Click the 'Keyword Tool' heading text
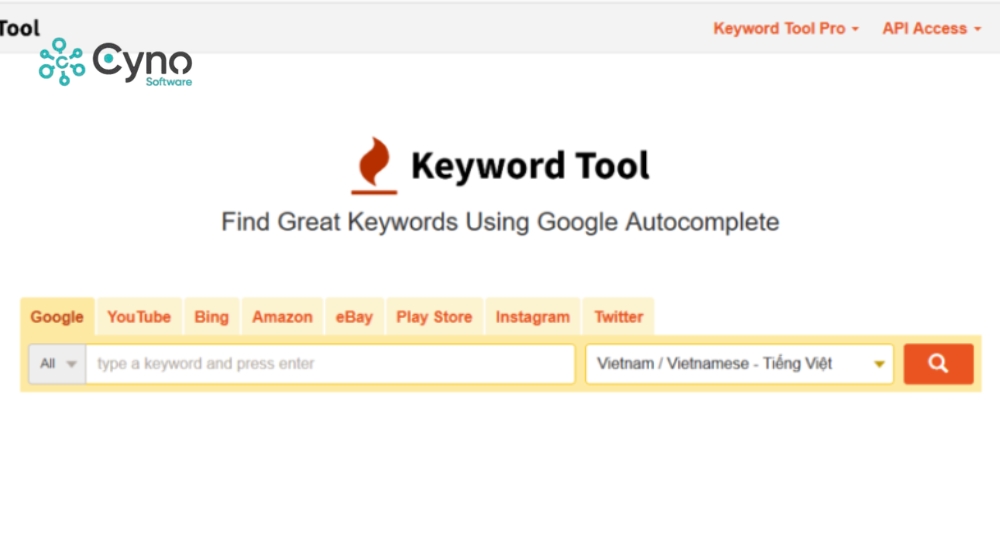The image size is (1000, 550). coord(530,165)
